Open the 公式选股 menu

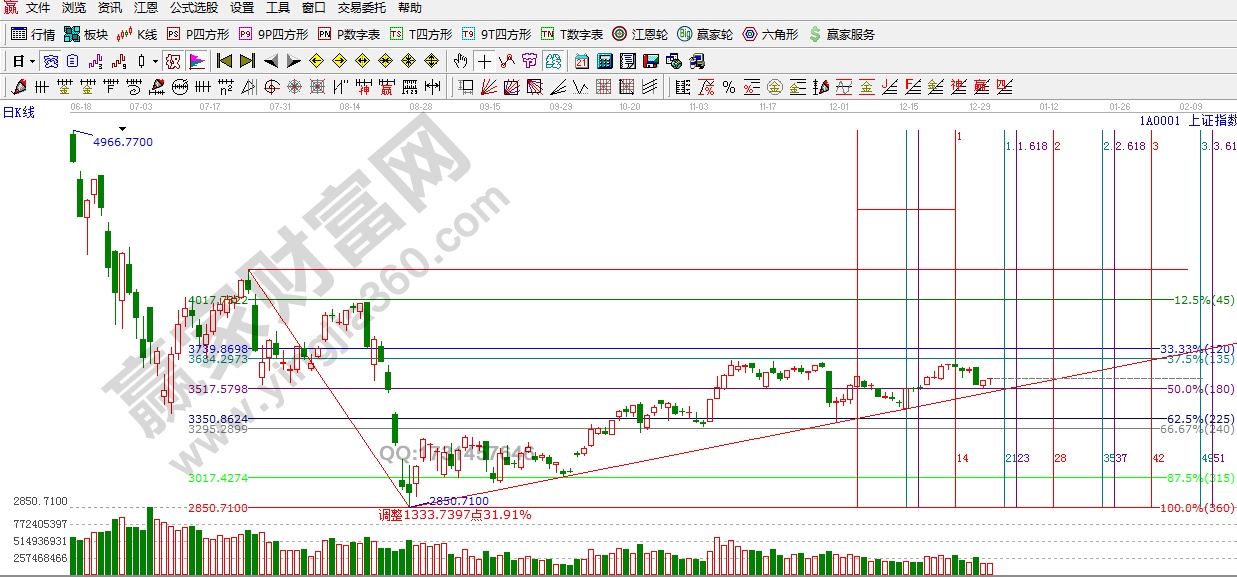(x=193, y=8)
